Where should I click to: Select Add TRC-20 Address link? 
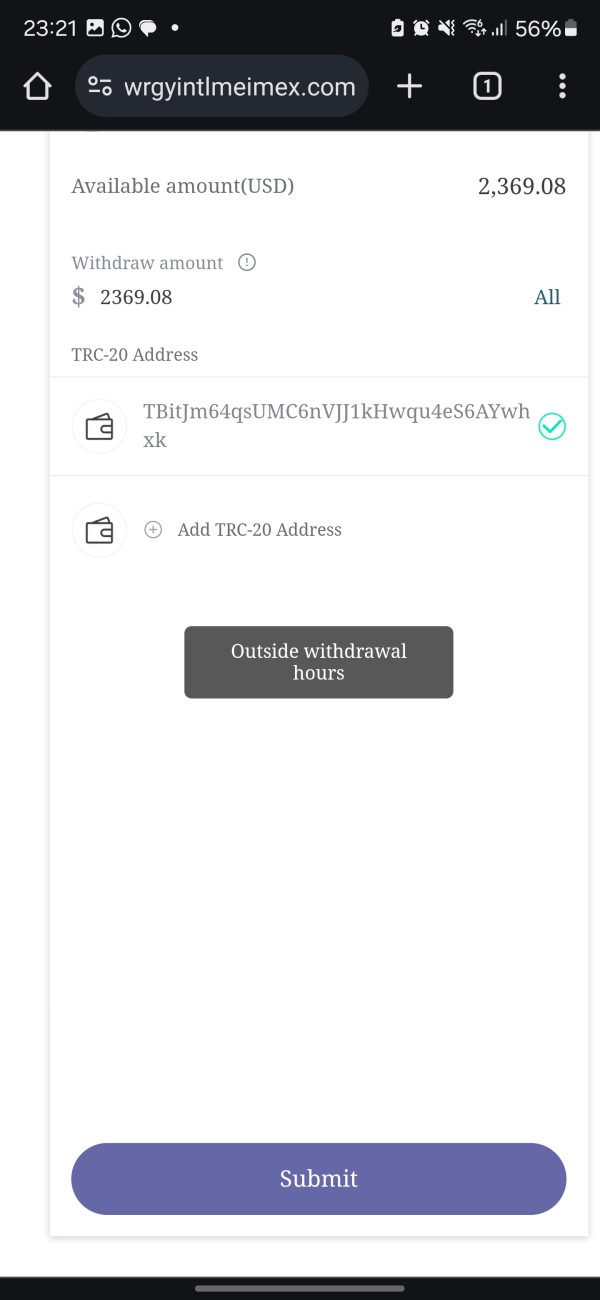(259, 530)
